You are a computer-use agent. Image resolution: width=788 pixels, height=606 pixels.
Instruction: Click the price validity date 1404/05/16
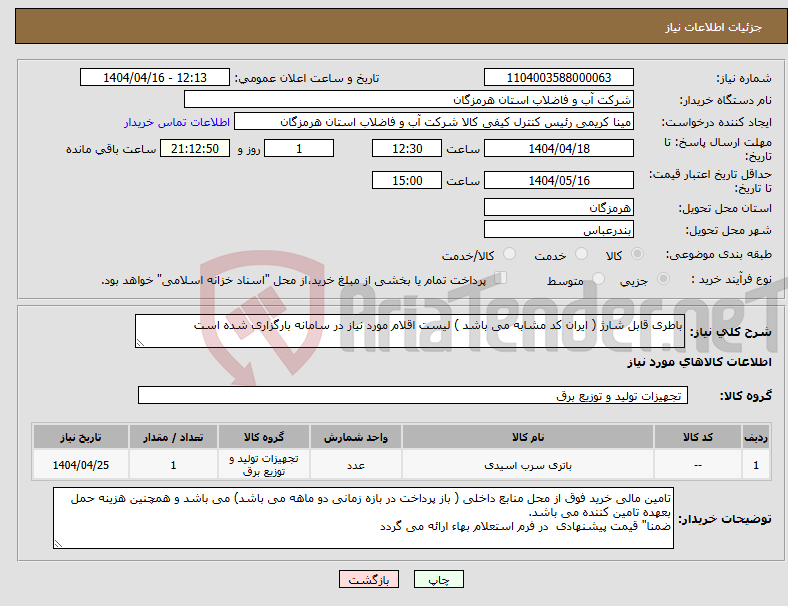click(558, 180)
